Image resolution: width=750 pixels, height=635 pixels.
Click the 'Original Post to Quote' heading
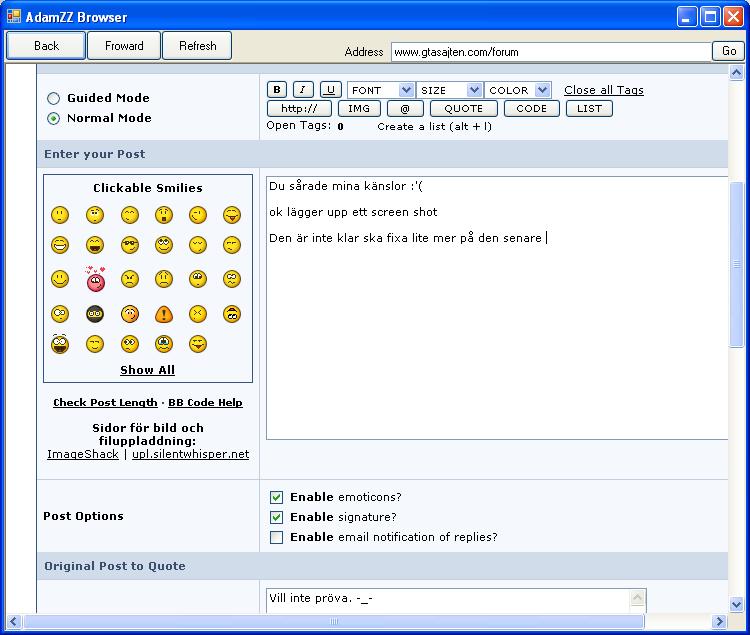pyautogui.click(x=115, y=566)
